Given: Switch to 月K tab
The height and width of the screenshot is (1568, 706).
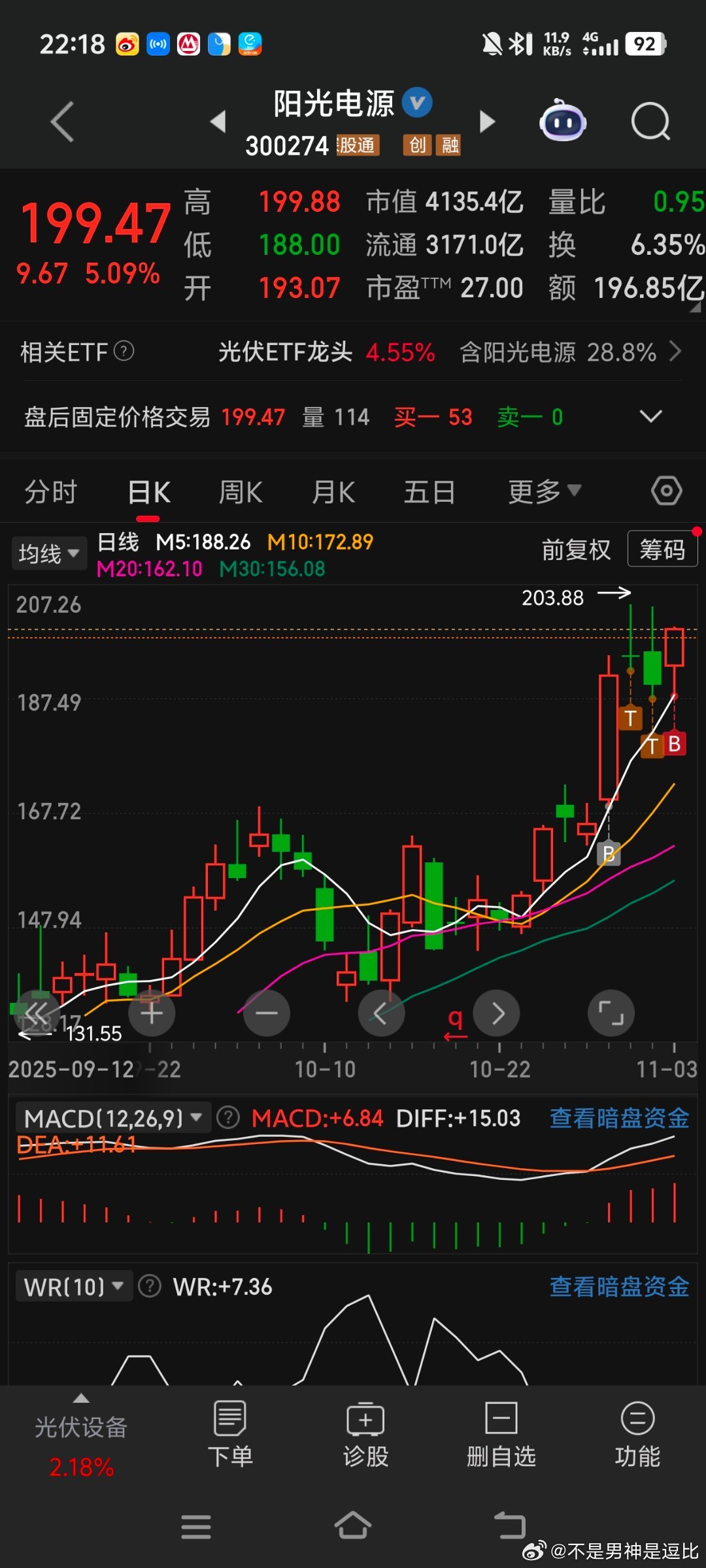Looking at the screenshot, I should click(333, 491).
